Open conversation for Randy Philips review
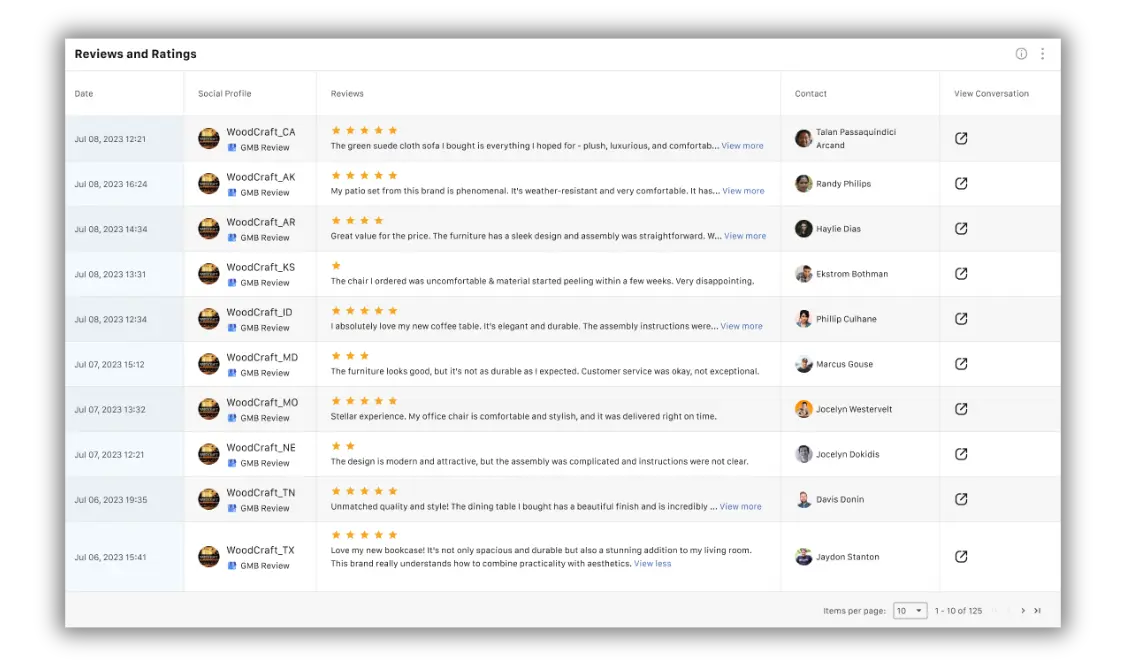 pyautogui.click(x=961, y=184)
